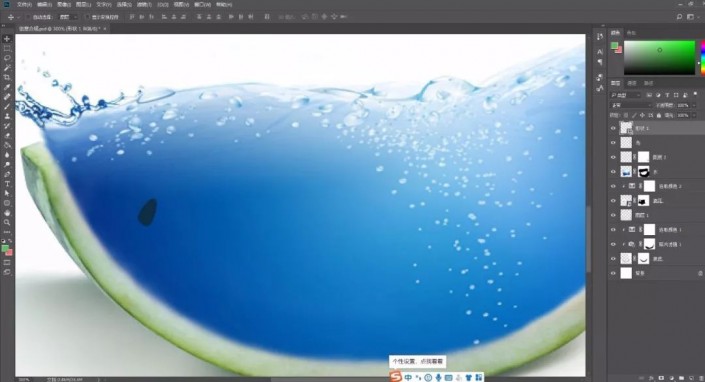The height and width of the screenshot is (382, 705).
Task: Select the Crop tool
Action: (x=7, y=77)
